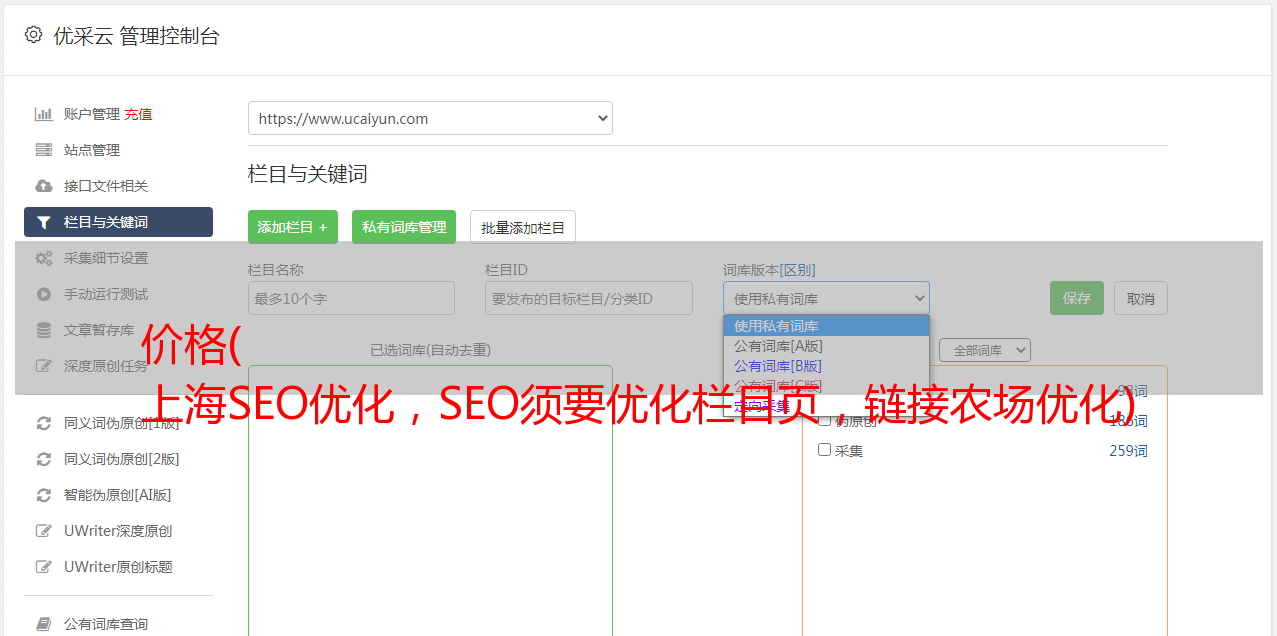
Task: Click the 栏目与关键词 page heading
Action: click(308, 174)
